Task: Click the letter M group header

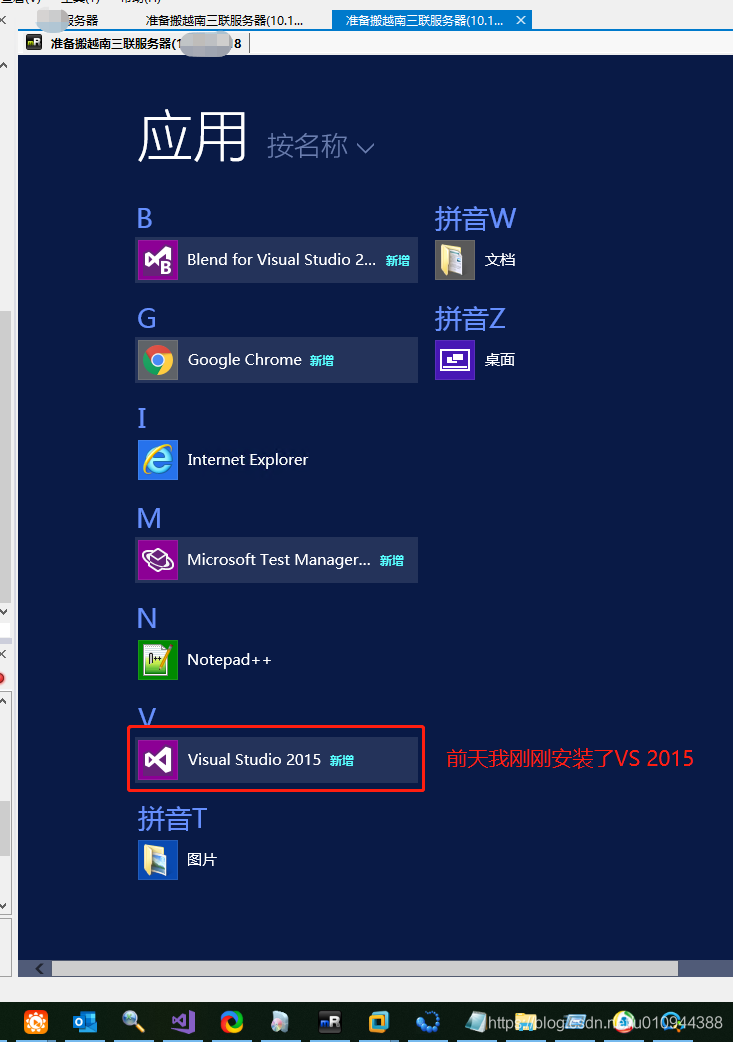Action: pyautogui.click(x=149, y=518)
